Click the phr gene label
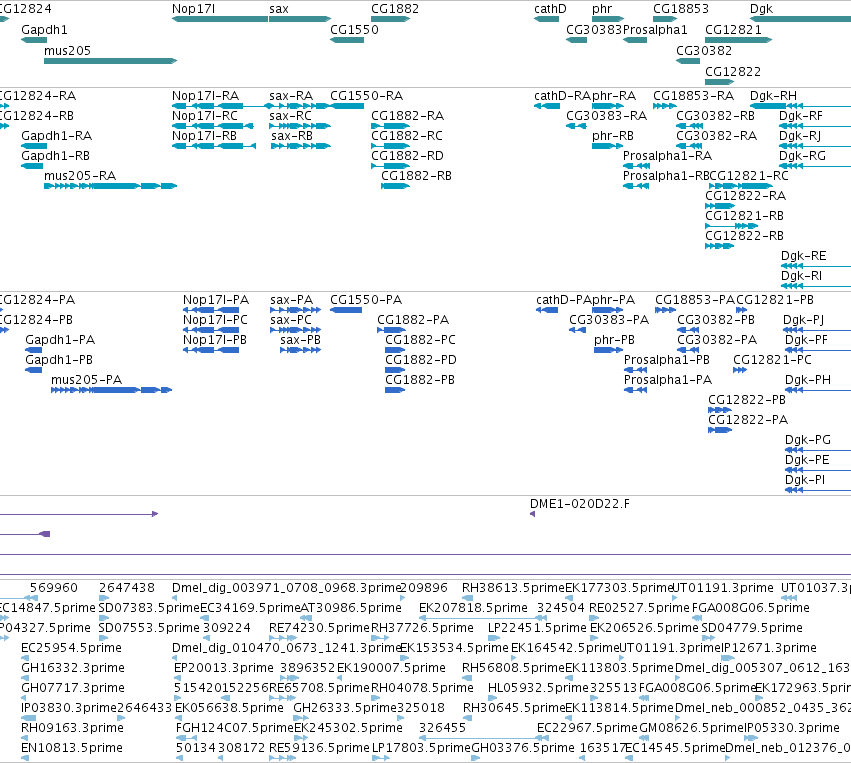The height and width of the screenshot is (763, 851). (x=602, y=9)
